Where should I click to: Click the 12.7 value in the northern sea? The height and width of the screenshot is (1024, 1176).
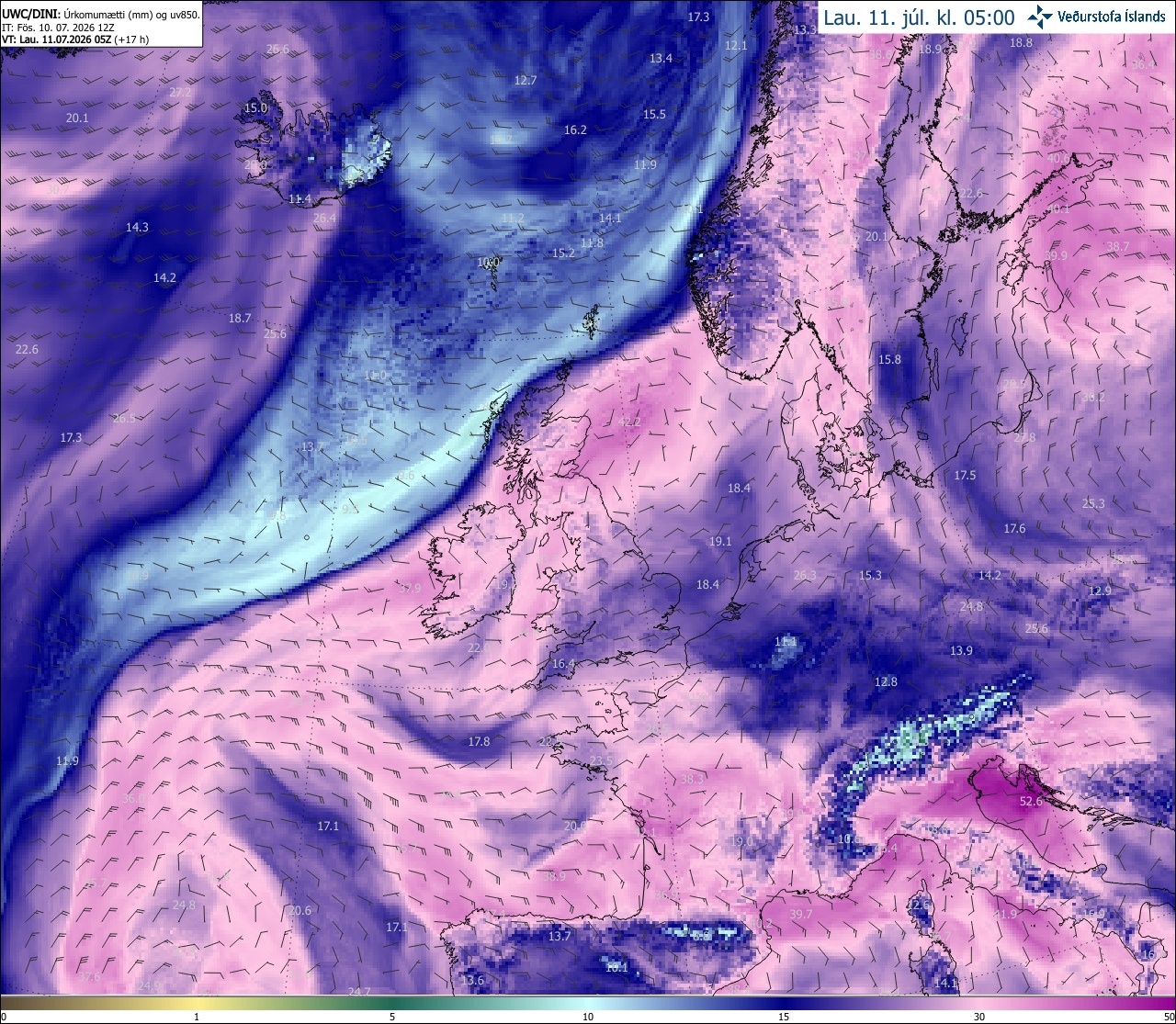point(526,80)
